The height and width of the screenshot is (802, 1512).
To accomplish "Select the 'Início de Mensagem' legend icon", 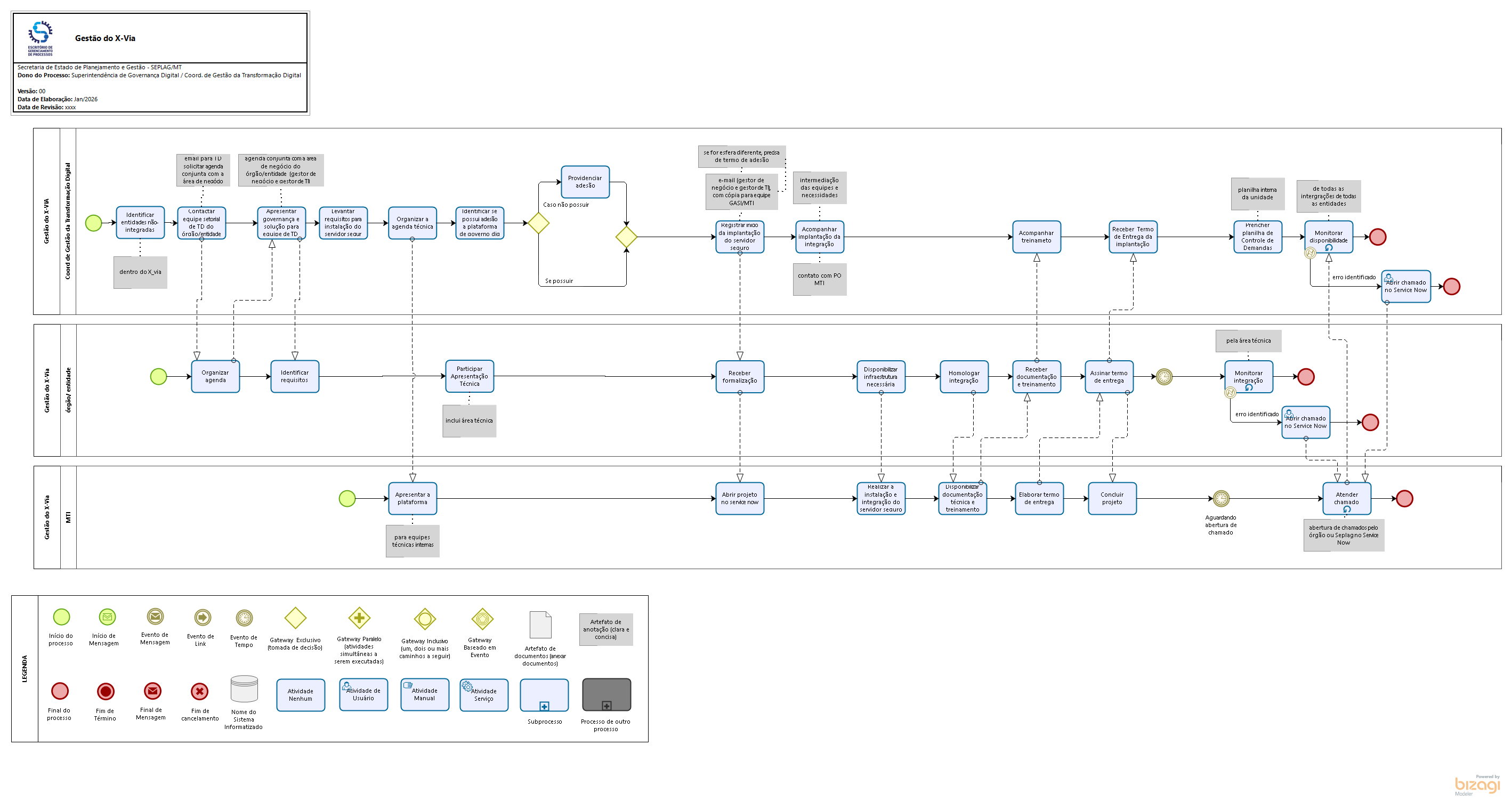I will 107,617.
